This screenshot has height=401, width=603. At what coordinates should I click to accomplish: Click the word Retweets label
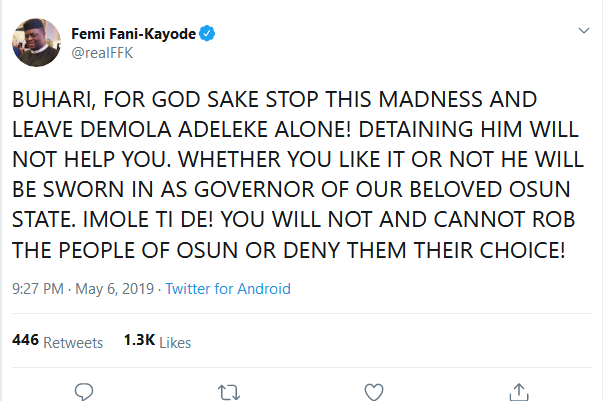pos(72,341)
